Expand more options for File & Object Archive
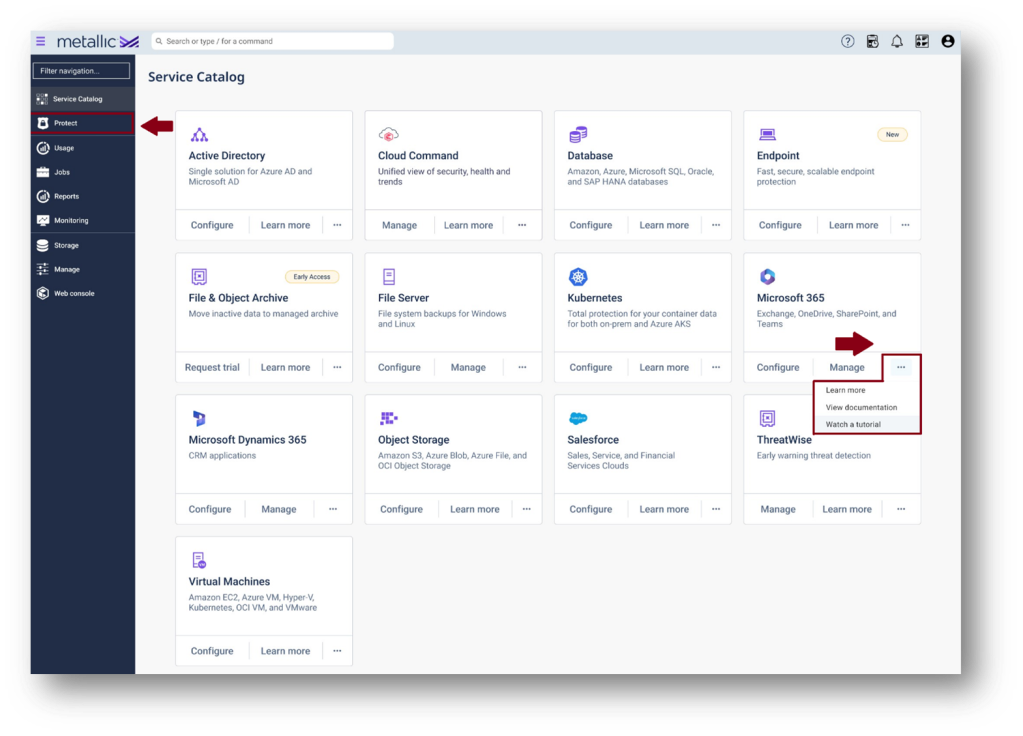The image size is (1023, 736). pos(337,367)
